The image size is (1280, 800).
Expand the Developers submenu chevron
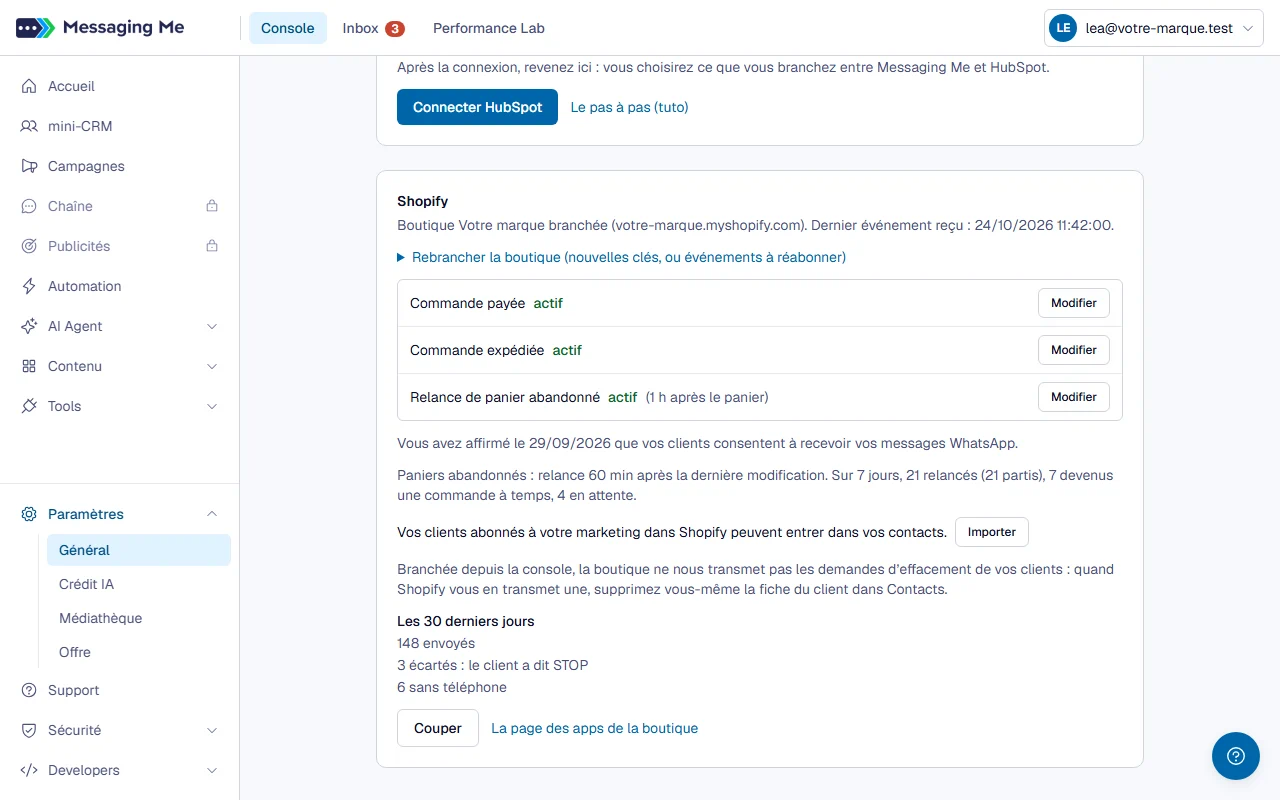[212, 770]
